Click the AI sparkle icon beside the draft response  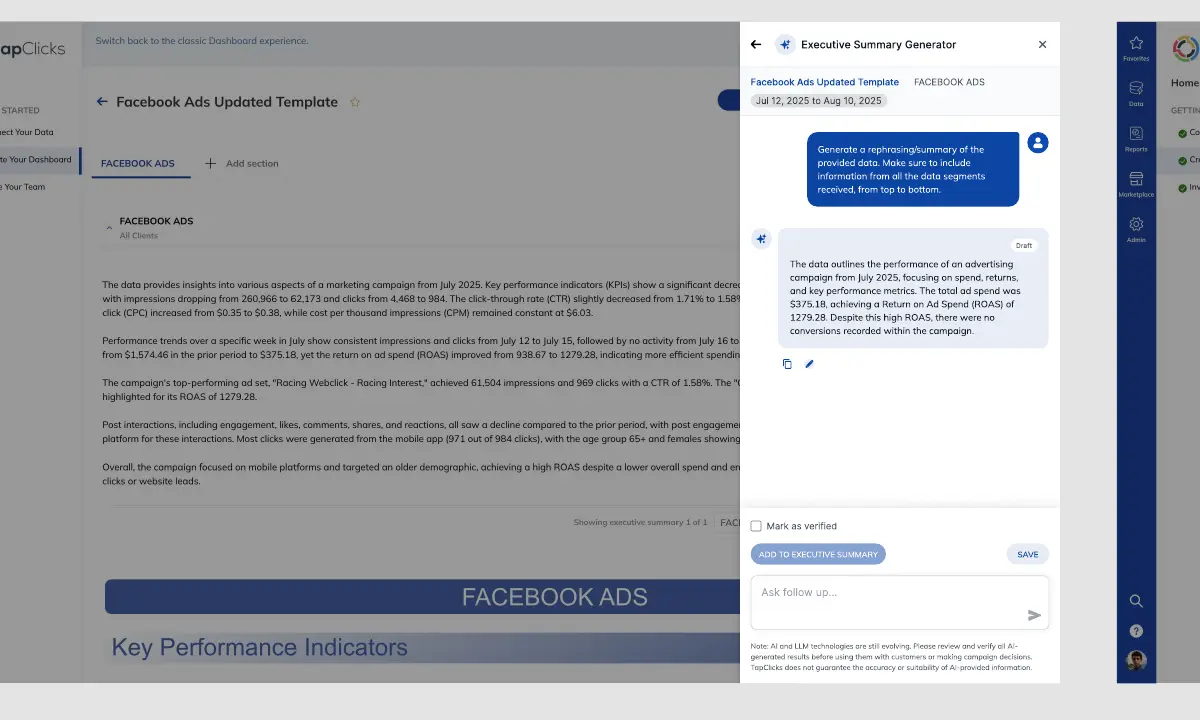[761, 238]
